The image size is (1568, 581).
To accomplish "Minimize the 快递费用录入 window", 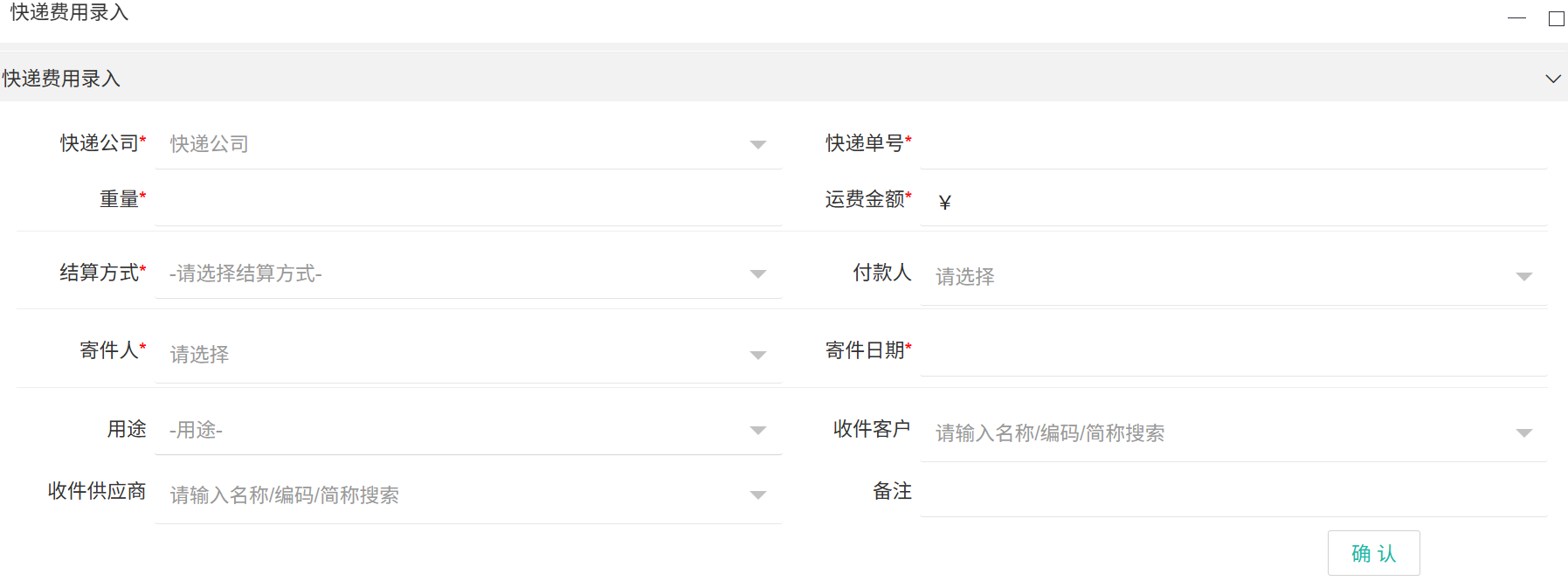I will pyautogui.click(x=1516, y=18).
